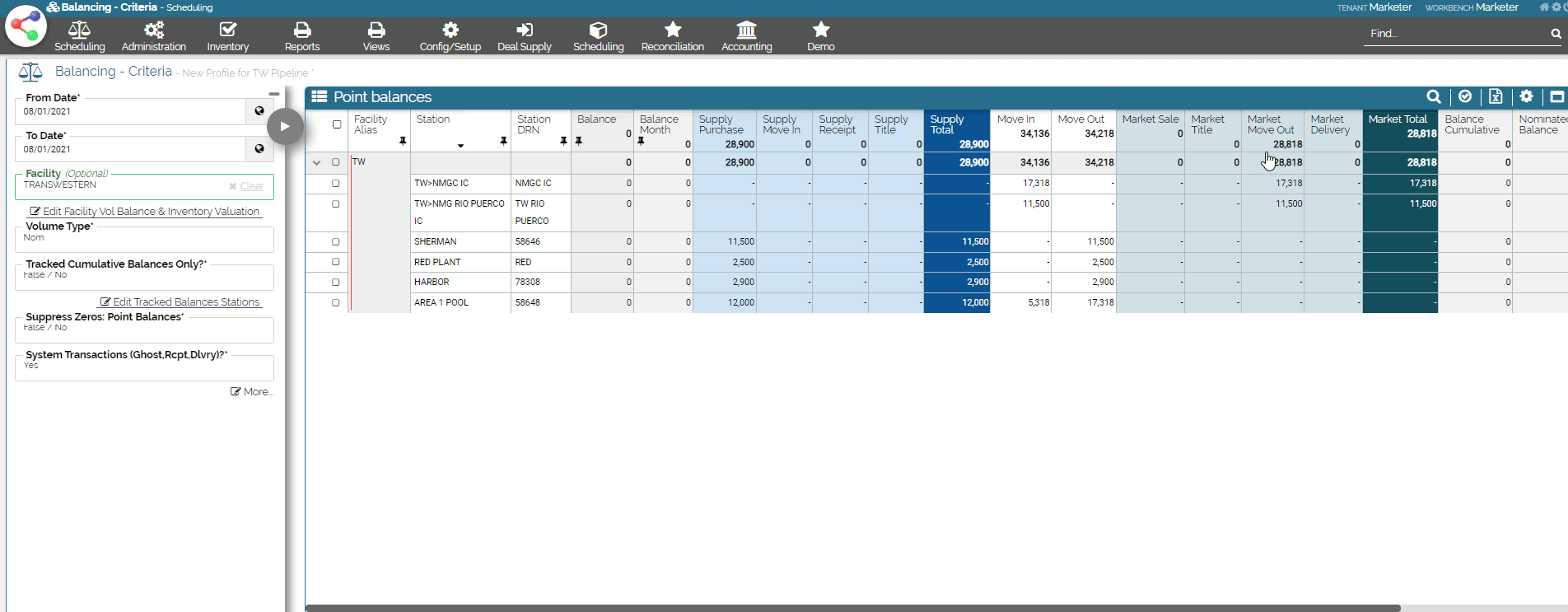Open the Reconciliation menu
Screen dimensions: 1568x612
point(672,37)
